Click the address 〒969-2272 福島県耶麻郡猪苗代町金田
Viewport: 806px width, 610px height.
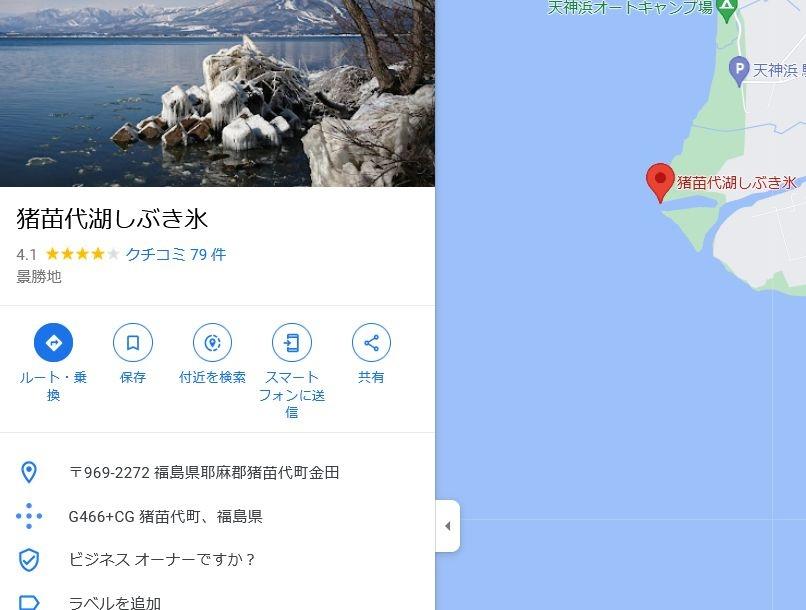[x=204, y=472]
